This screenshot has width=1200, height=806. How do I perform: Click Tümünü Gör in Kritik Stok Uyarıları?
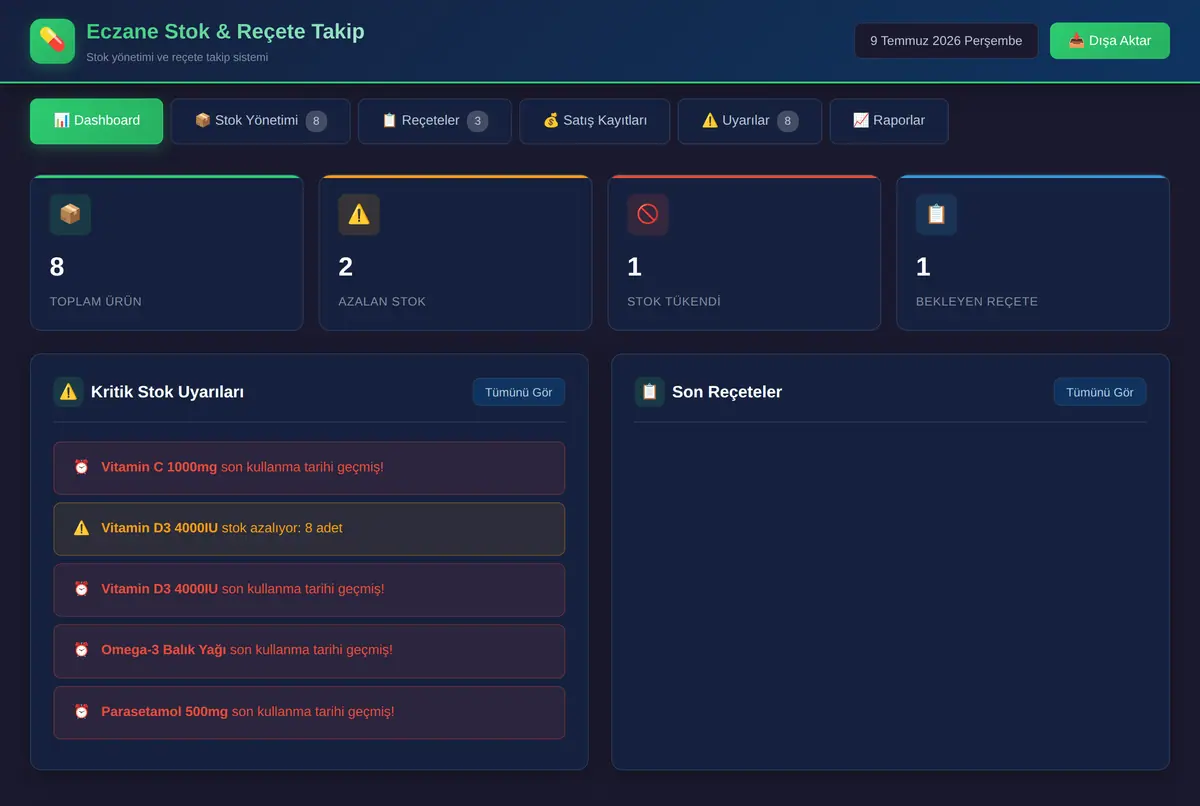pyautogui.click(x=519, y=392)
